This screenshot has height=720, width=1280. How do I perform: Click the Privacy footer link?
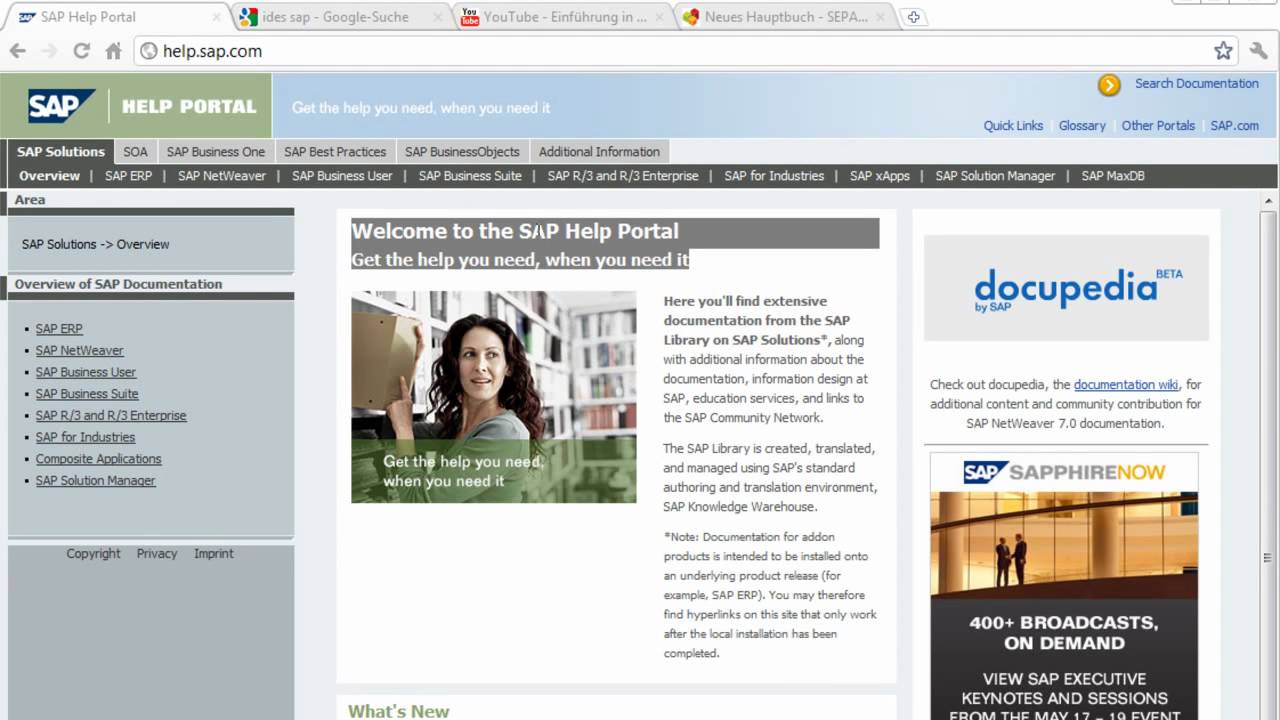157,554
